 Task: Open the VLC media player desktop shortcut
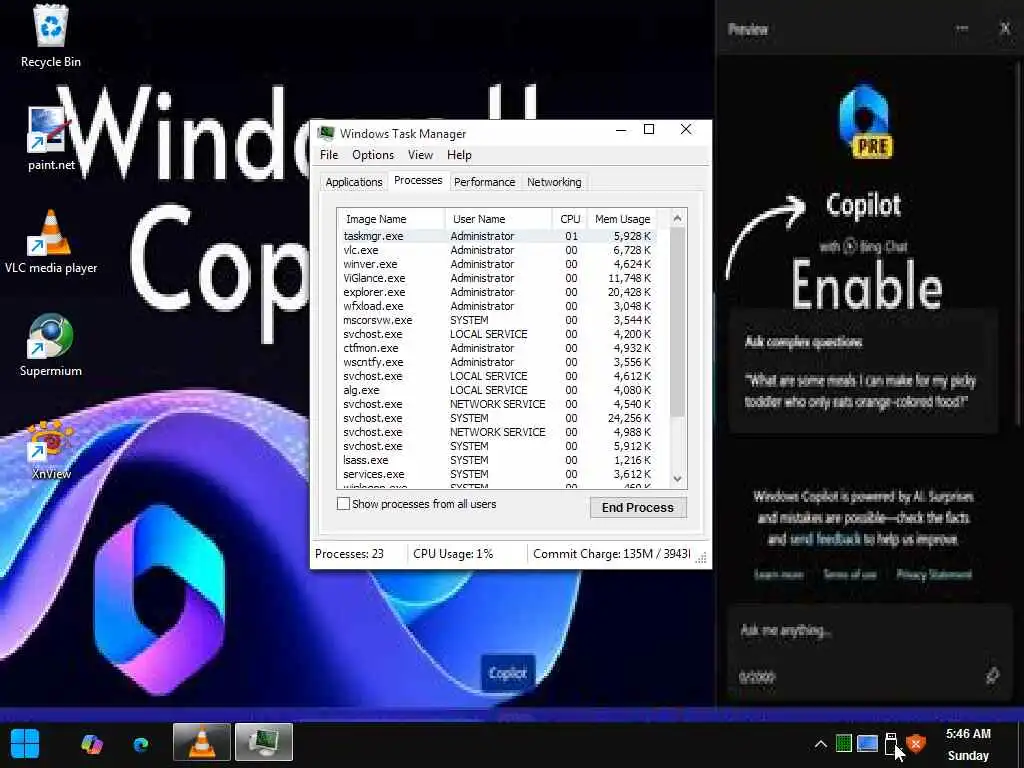click(x=51, y=242)
